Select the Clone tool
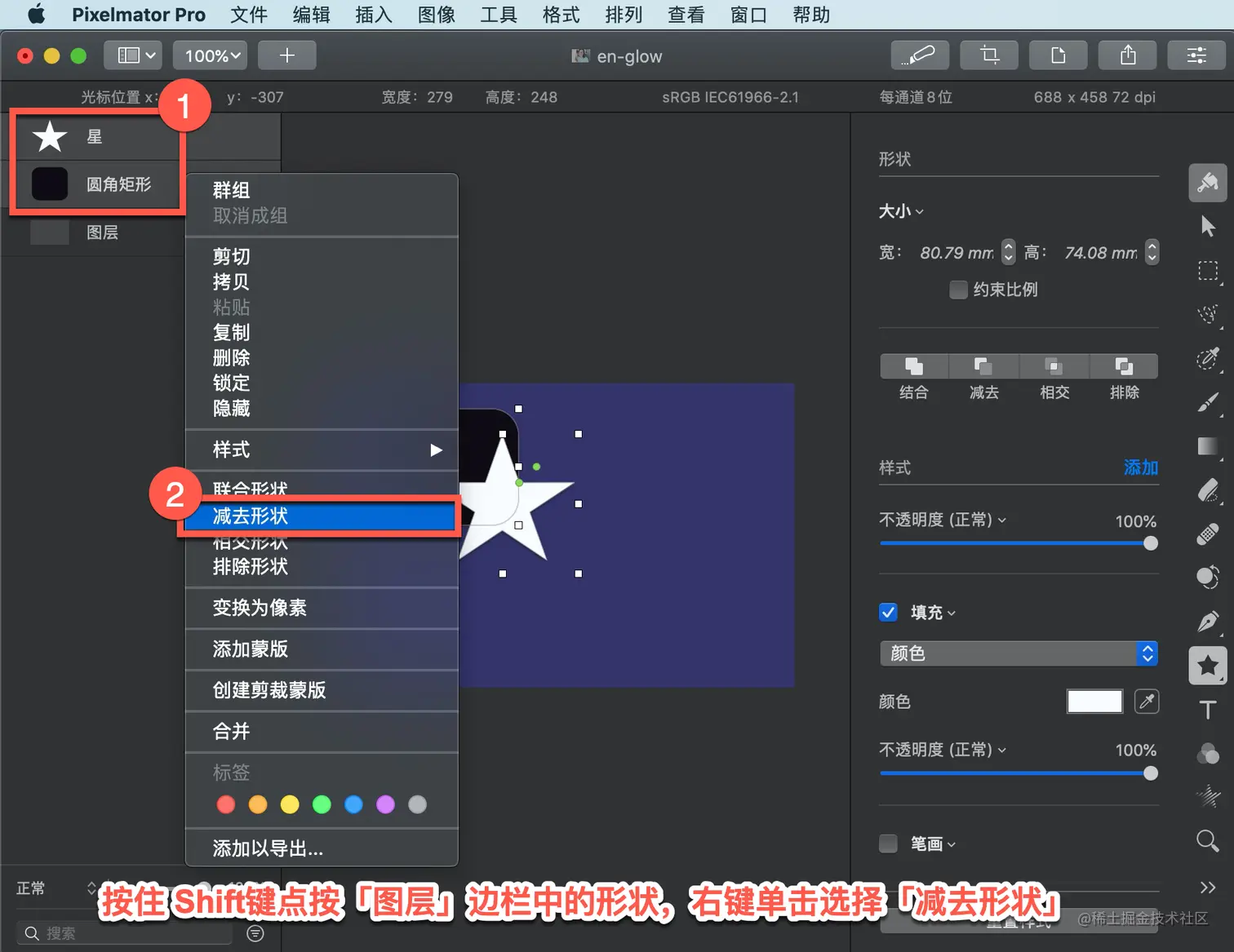Viewport: 1234px width, 952px height. click(1208, 578)
